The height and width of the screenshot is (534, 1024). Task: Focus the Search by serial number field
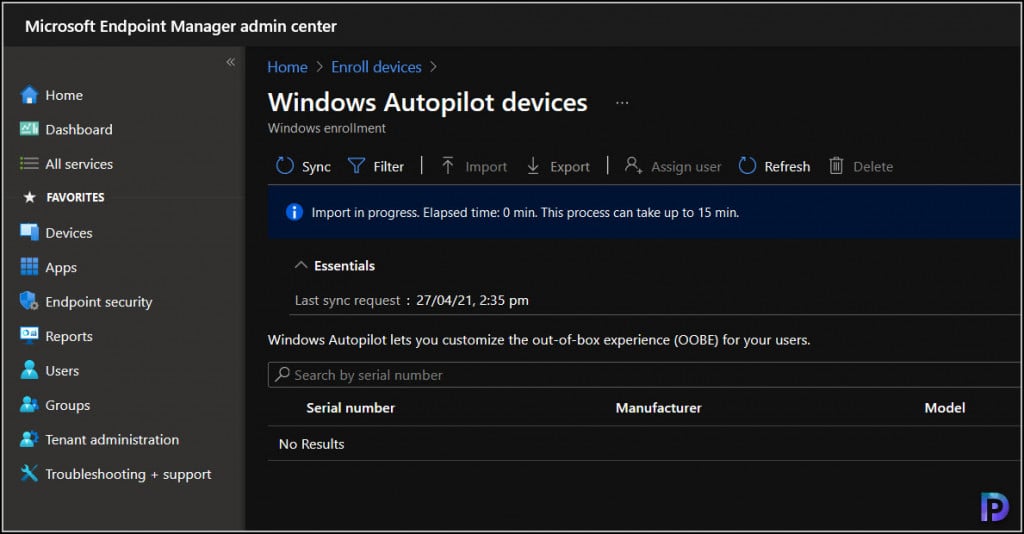coord(645,375)
